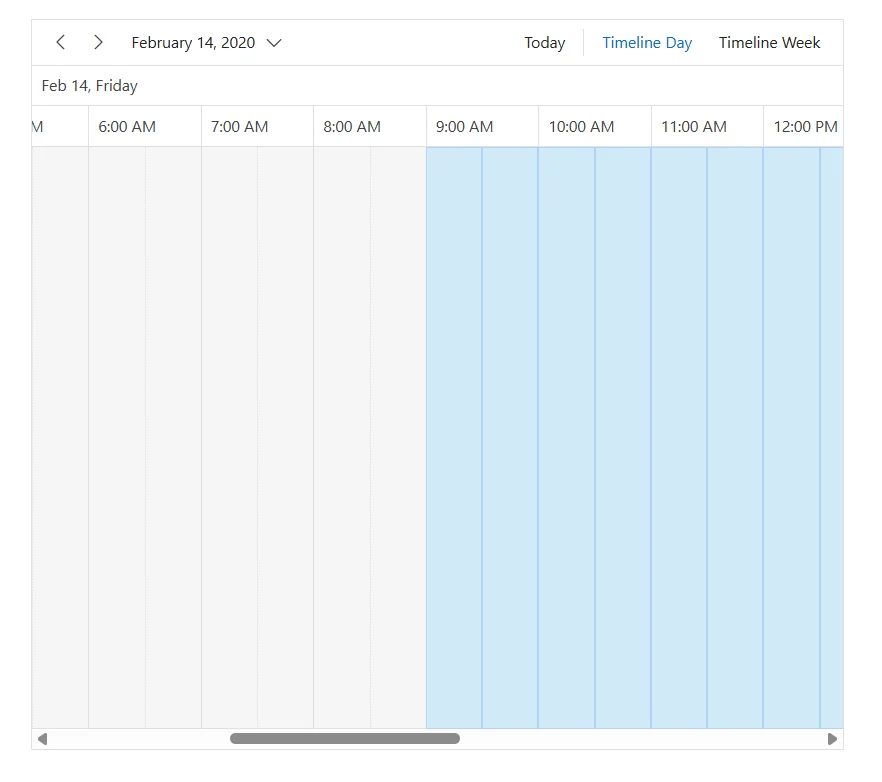The image size is (882, 782).
Task: Switch to Timeline Day view
Action: pyautogui.click(x=647, y=43)
